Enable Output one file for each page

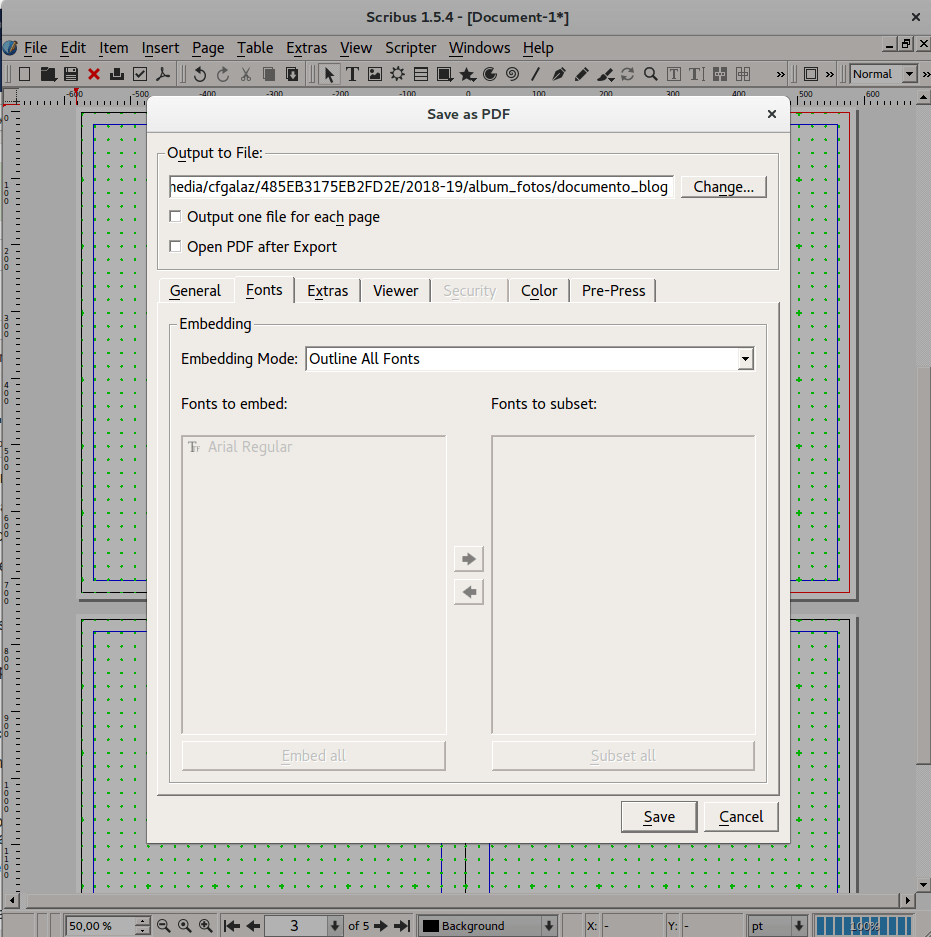(175, 216)
